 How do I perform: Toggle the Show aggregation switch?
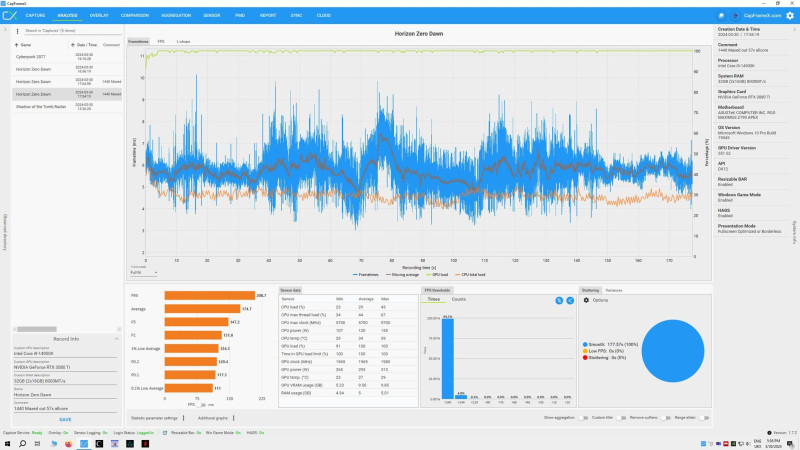[x=583, y=417]
